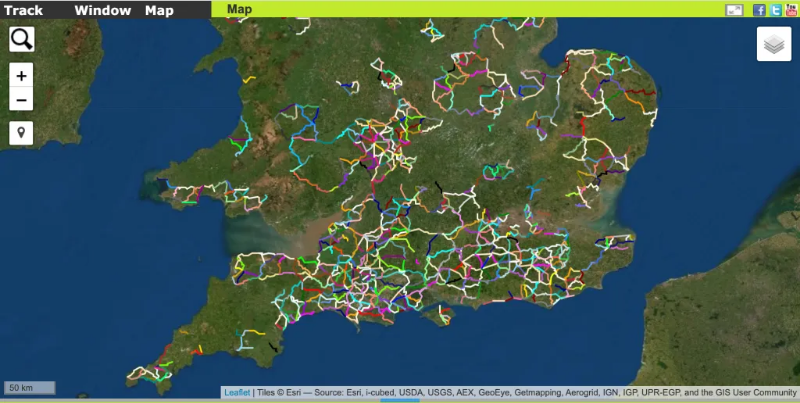The width and height of the screenshot is (800, 403).
Task: Open the Track menu
Action: tap(23, 10)
